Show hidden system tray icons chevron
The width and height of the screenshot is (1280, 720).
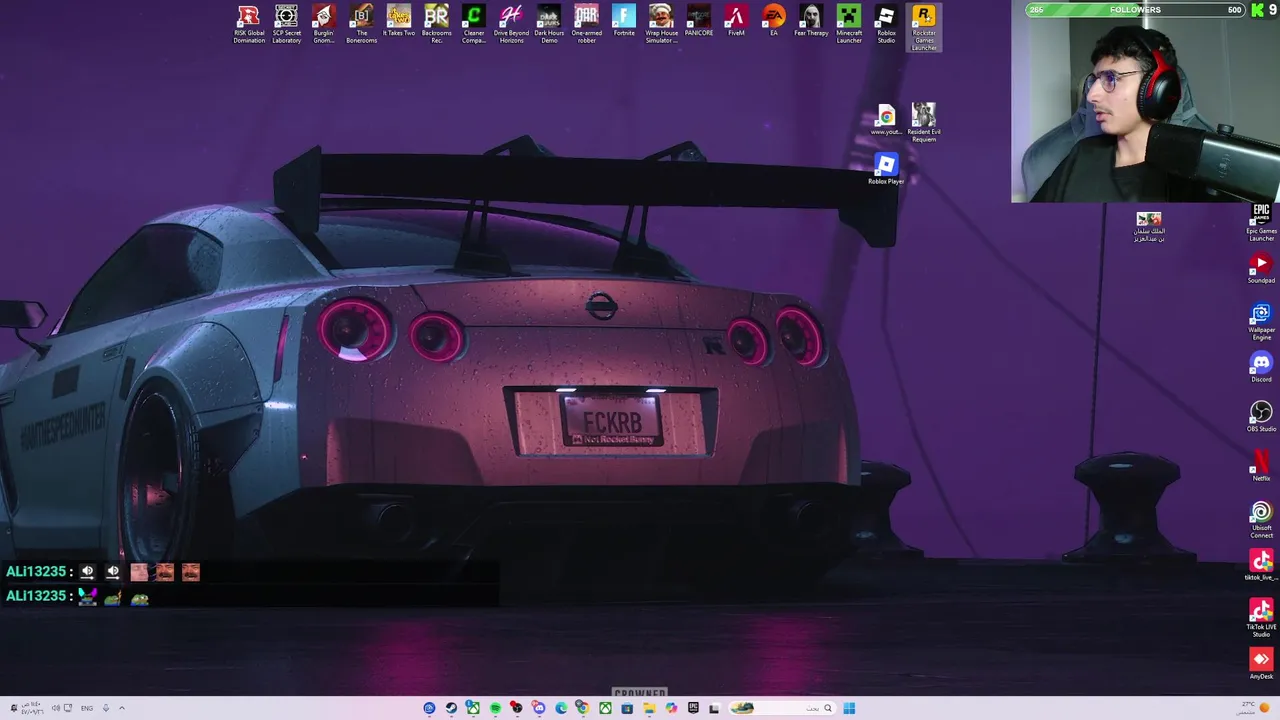(x=121, y=708)
